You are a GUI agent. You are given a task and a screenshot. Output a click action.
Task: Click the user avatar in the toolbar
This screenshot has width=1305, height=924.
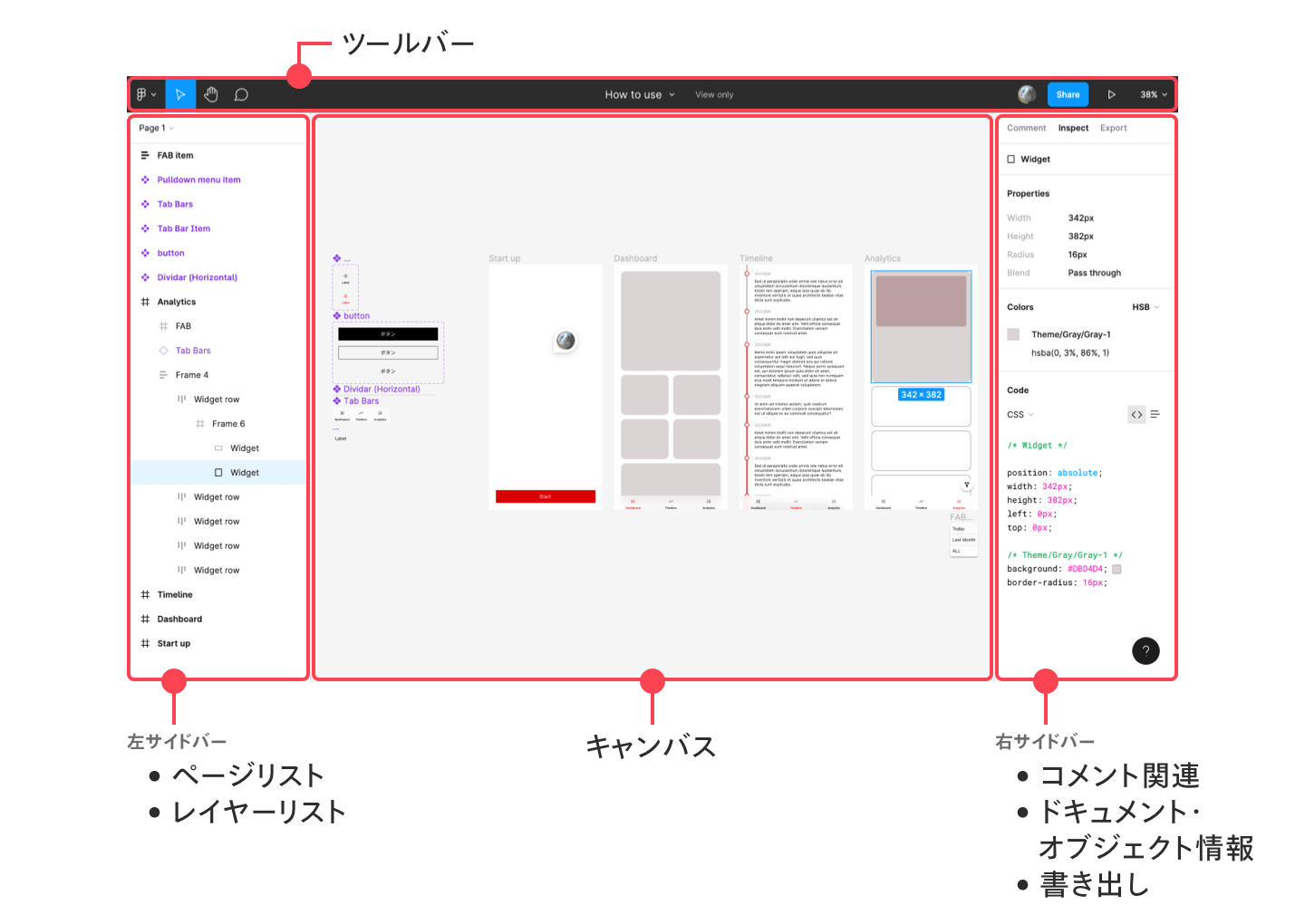pos(1025,93)
